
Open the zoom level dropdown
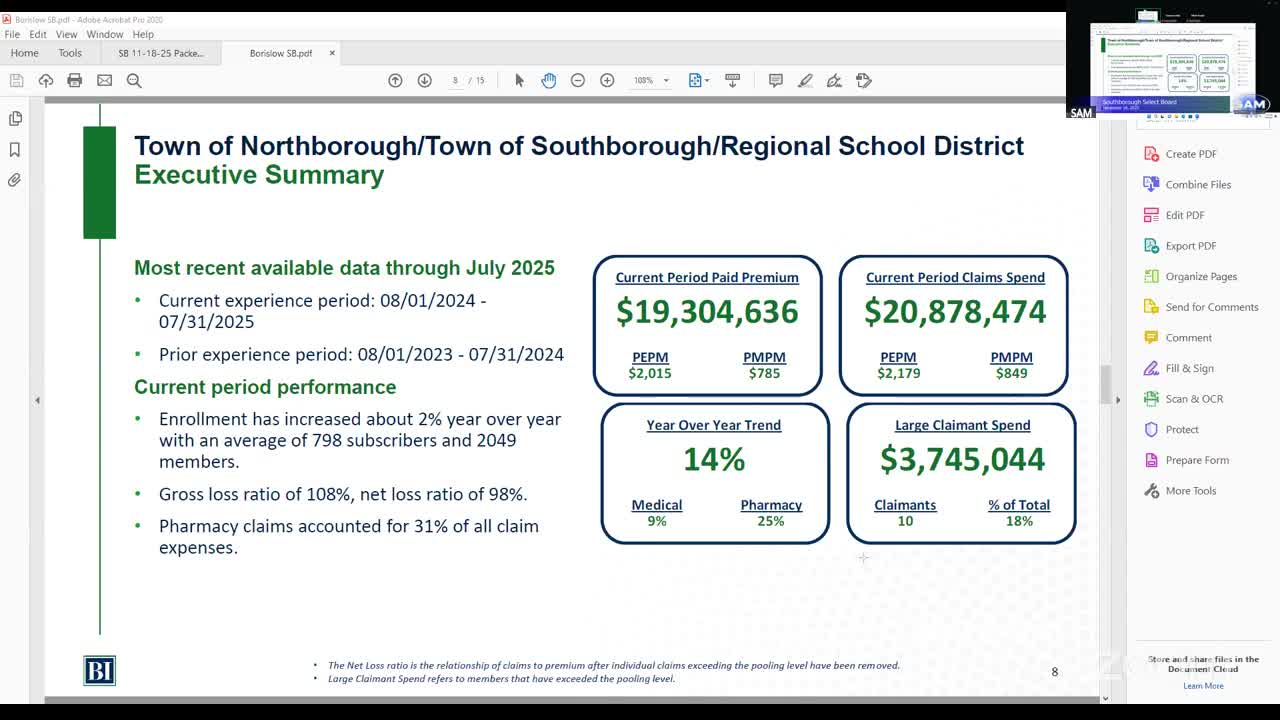pyautogui.click(x=666, y=80)
